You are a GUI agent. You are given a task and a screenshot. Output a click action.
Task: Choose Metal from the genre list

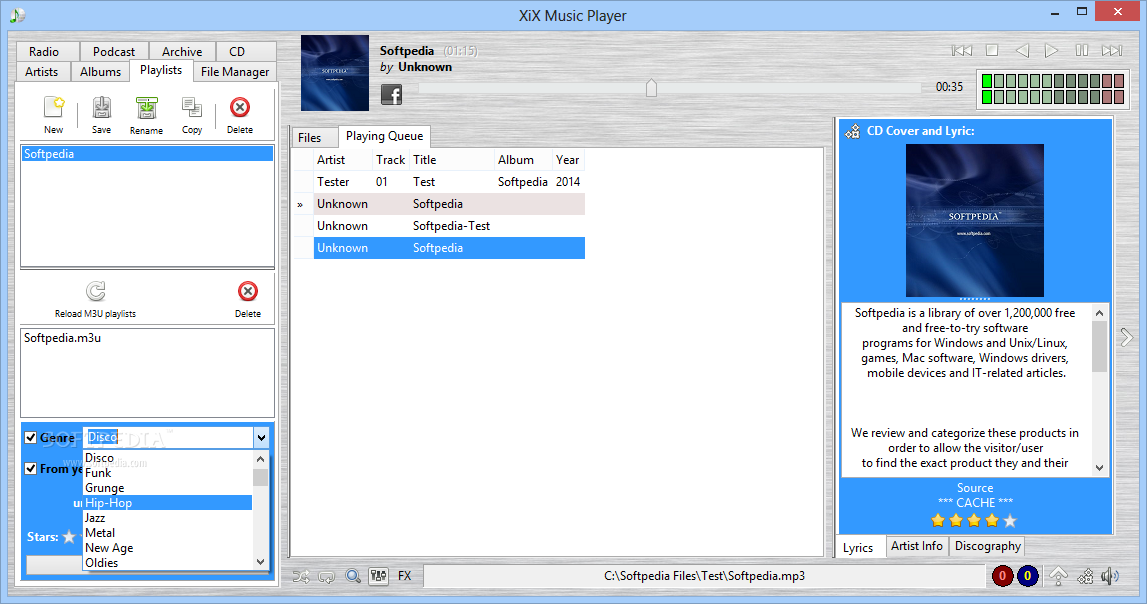coord(168,533)
